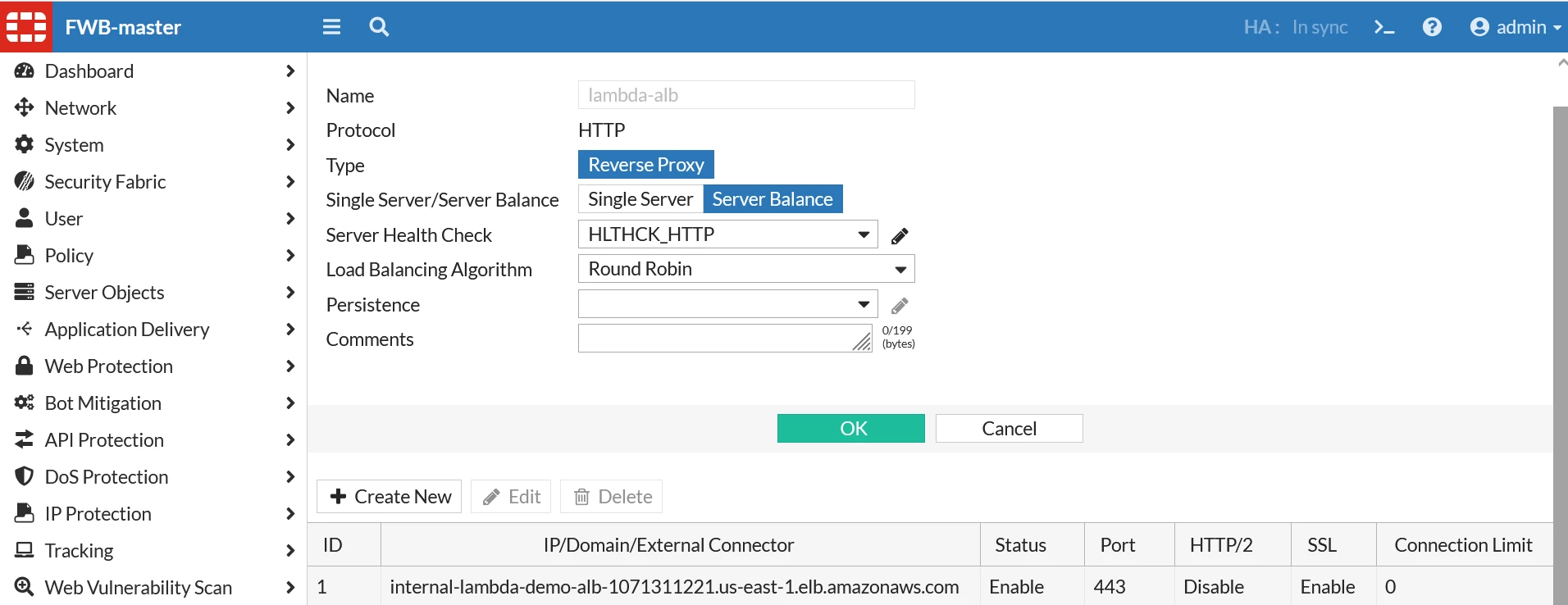Open the search magnifier icon
Image resolution: width=1568 pixels, height=605 pixels.
(x=379, y=27)
